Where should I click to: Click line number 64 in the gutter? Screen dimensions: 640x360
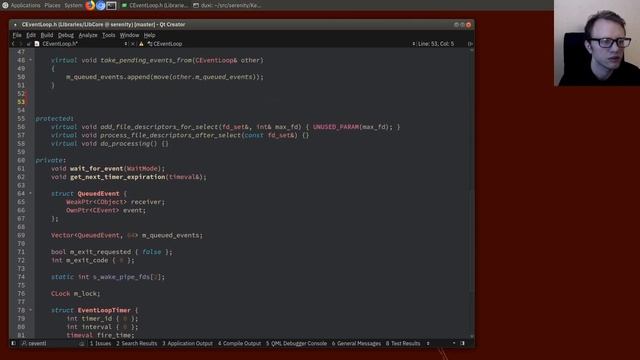pos(21,193)
